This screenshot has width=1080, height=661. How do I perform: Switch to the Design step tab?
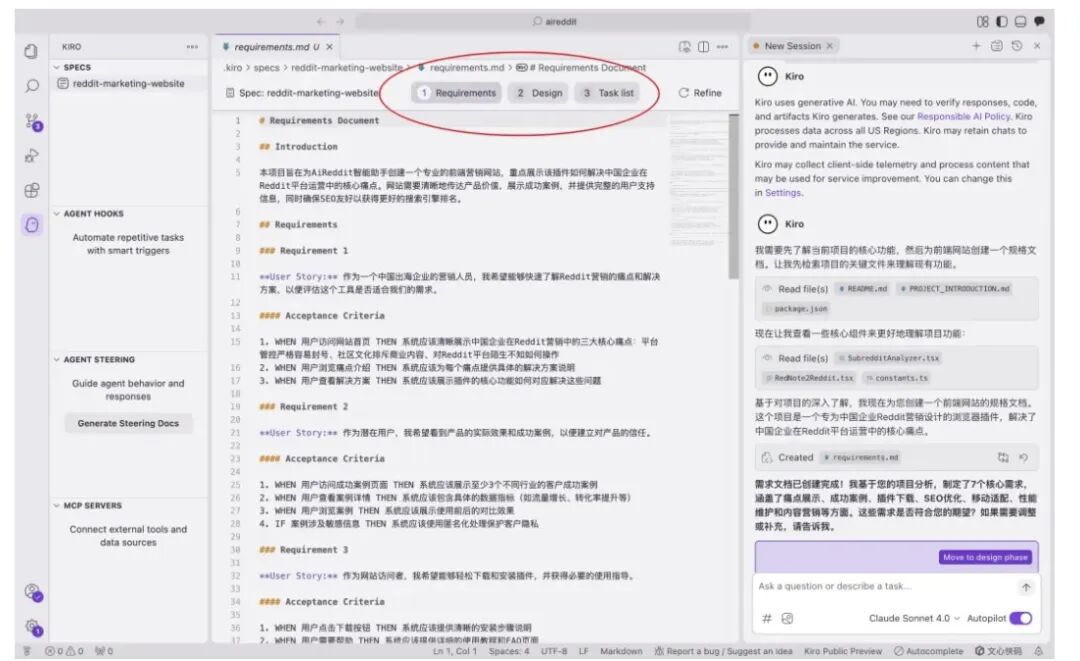(x=539, y=93)
